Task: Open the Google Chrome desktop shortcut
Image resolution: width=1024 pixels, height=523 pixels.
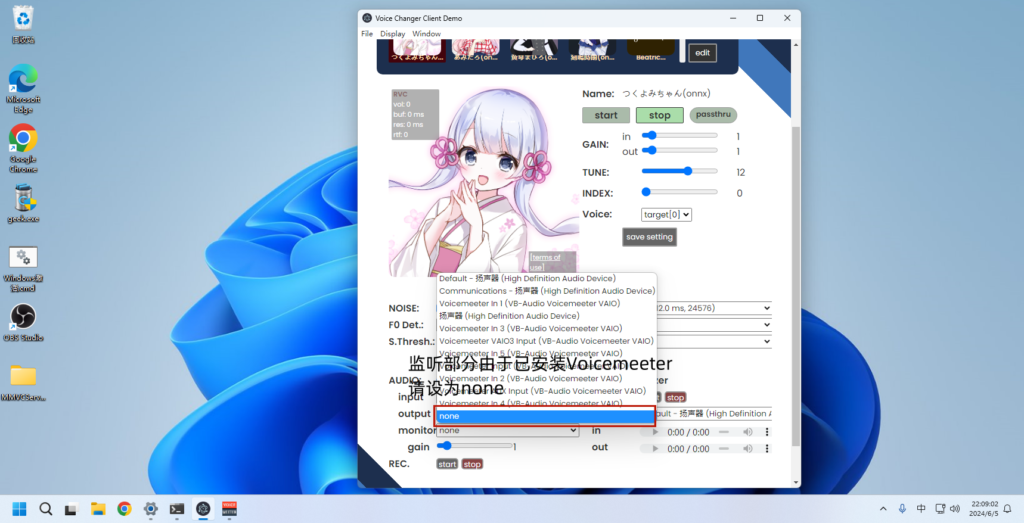Action: [x=23, y=148]
